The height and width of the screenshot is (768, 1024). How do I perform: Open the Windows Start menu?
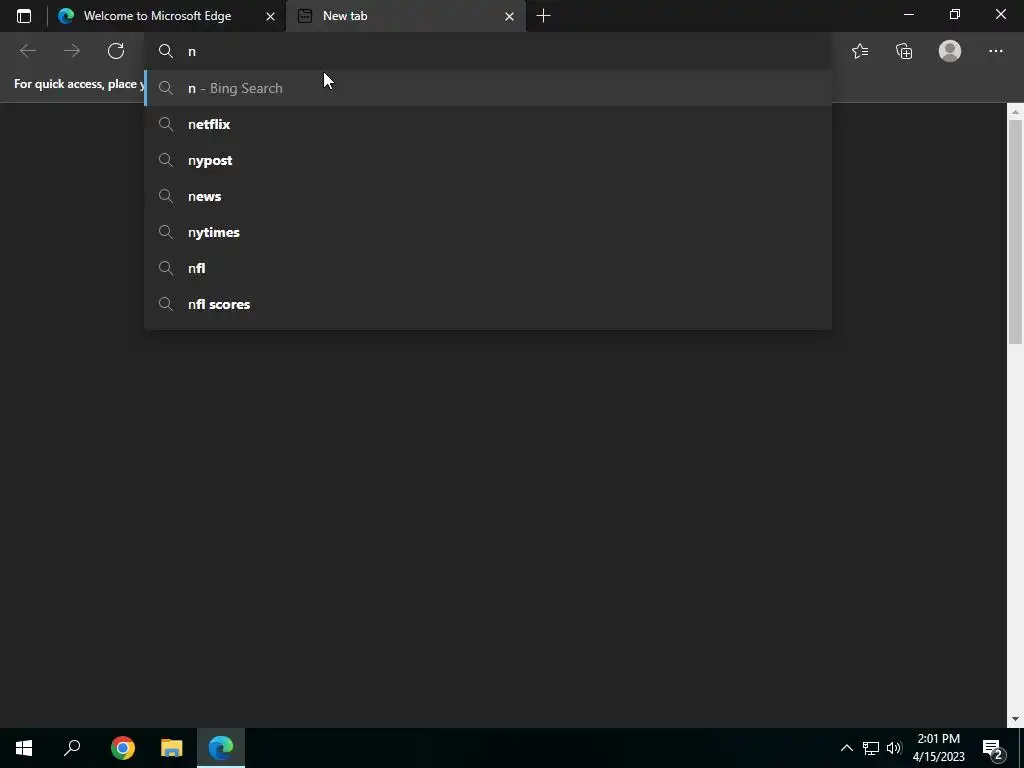coord(24,748)
